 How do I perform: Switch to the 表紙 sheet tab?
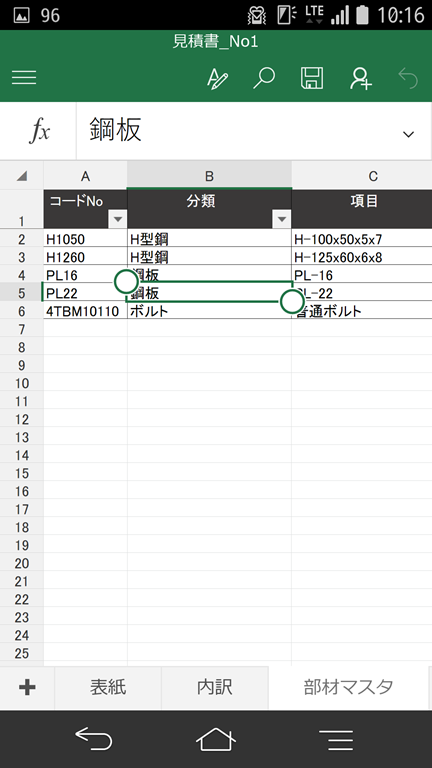(108, 688)
